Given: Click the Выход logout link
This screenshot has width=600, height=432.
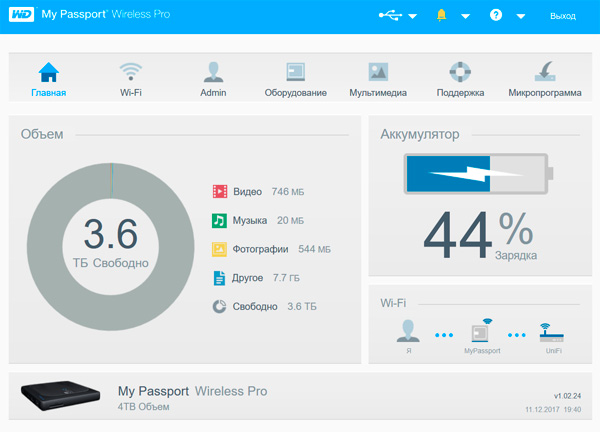Looking at the screenshot, I should 563,17.
